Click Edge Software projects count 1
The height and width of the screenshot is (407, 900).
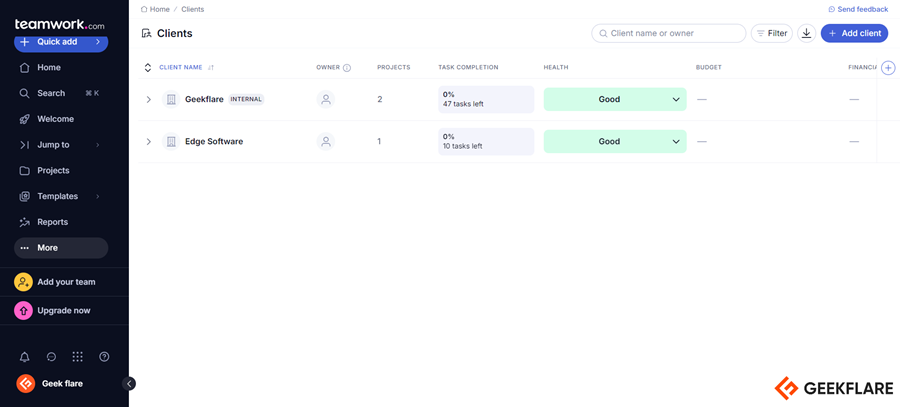click(x=379, y=141)
